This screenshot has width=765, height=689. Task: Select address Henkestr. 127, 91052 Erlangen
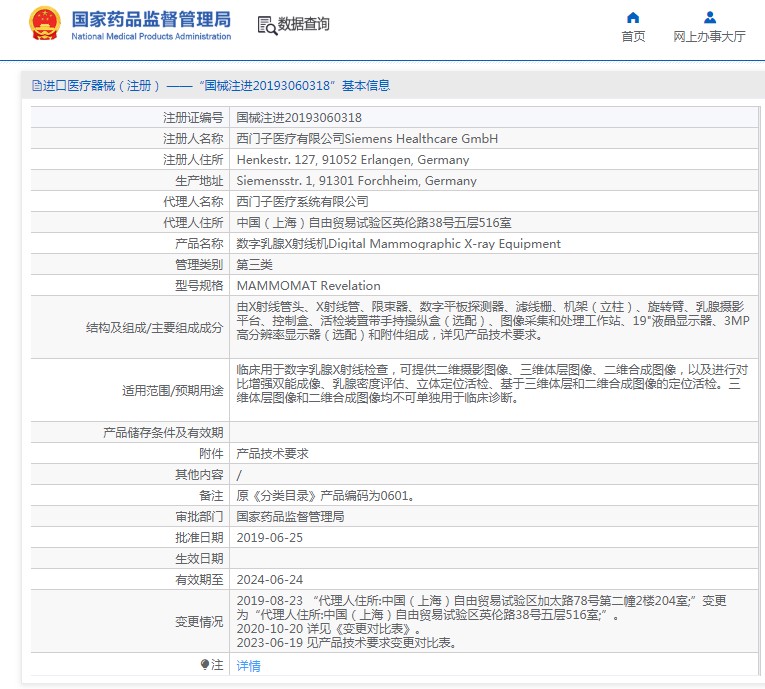tap(353, 160)
